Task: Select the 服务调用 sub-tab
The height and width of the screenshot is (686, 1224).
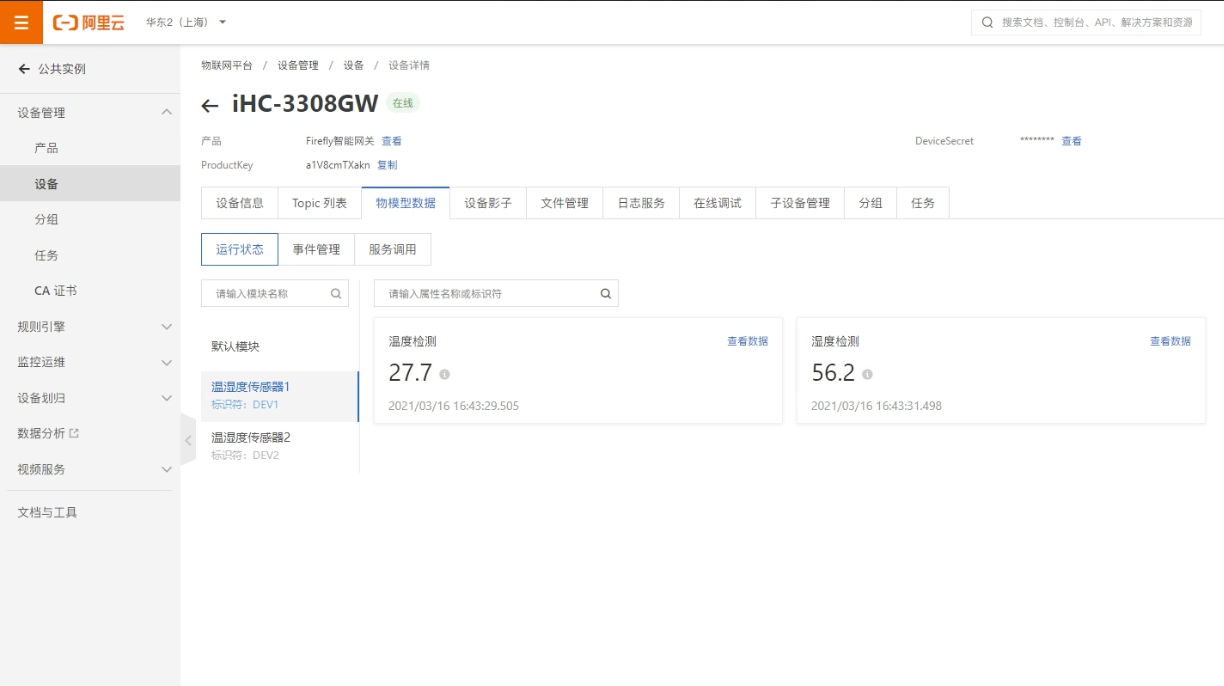Action: click(x=393, y=249)
